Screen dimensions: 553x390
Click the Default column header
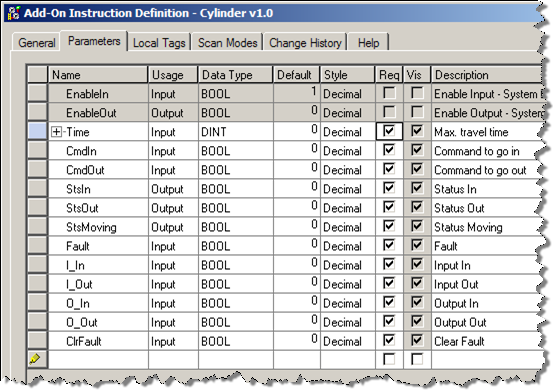tap(297, 75)
